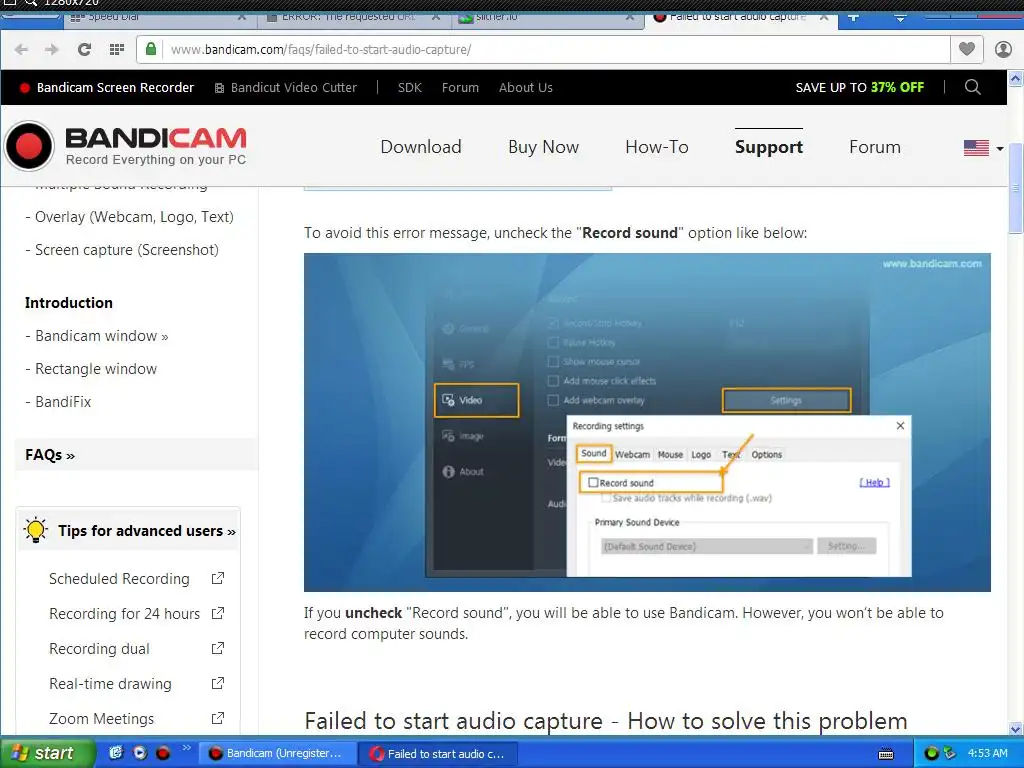Open Scheduled Recording external link icon

click(x=218, y=579)
